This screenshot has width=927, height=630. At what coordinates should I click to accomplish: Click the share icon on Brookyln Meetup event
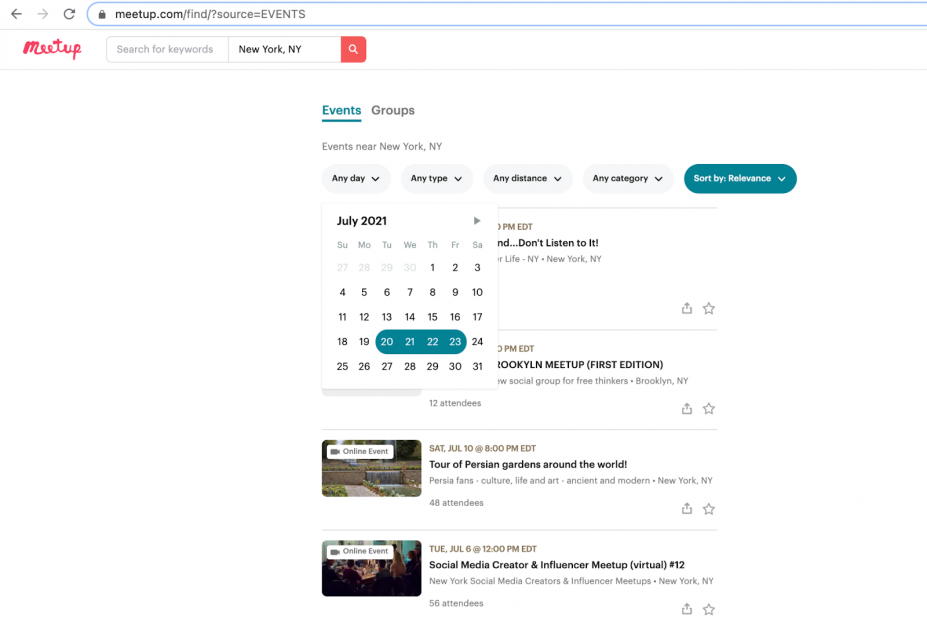[x=686, y=408]
